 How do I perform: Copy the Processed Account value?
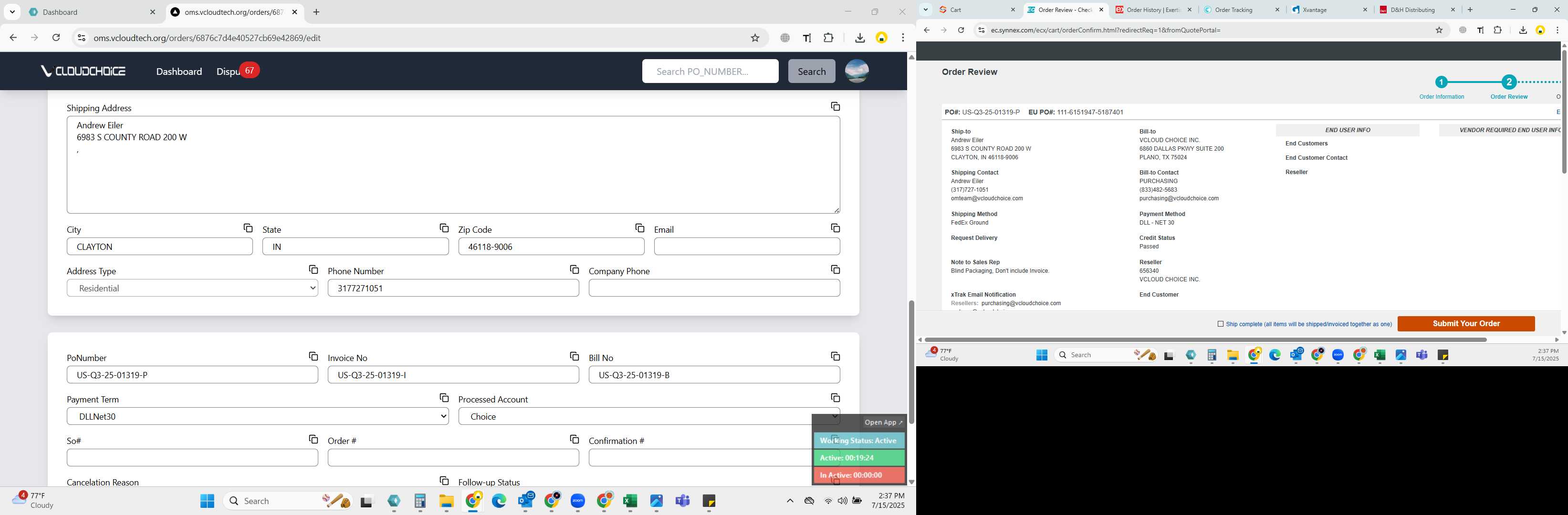pyautogui.click(x=835, y=398)
